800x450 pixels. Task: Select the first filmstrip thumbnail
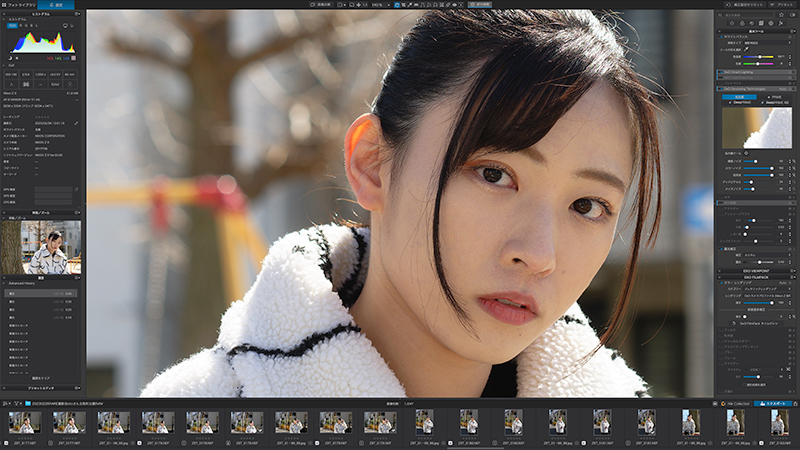click(24, 422)
